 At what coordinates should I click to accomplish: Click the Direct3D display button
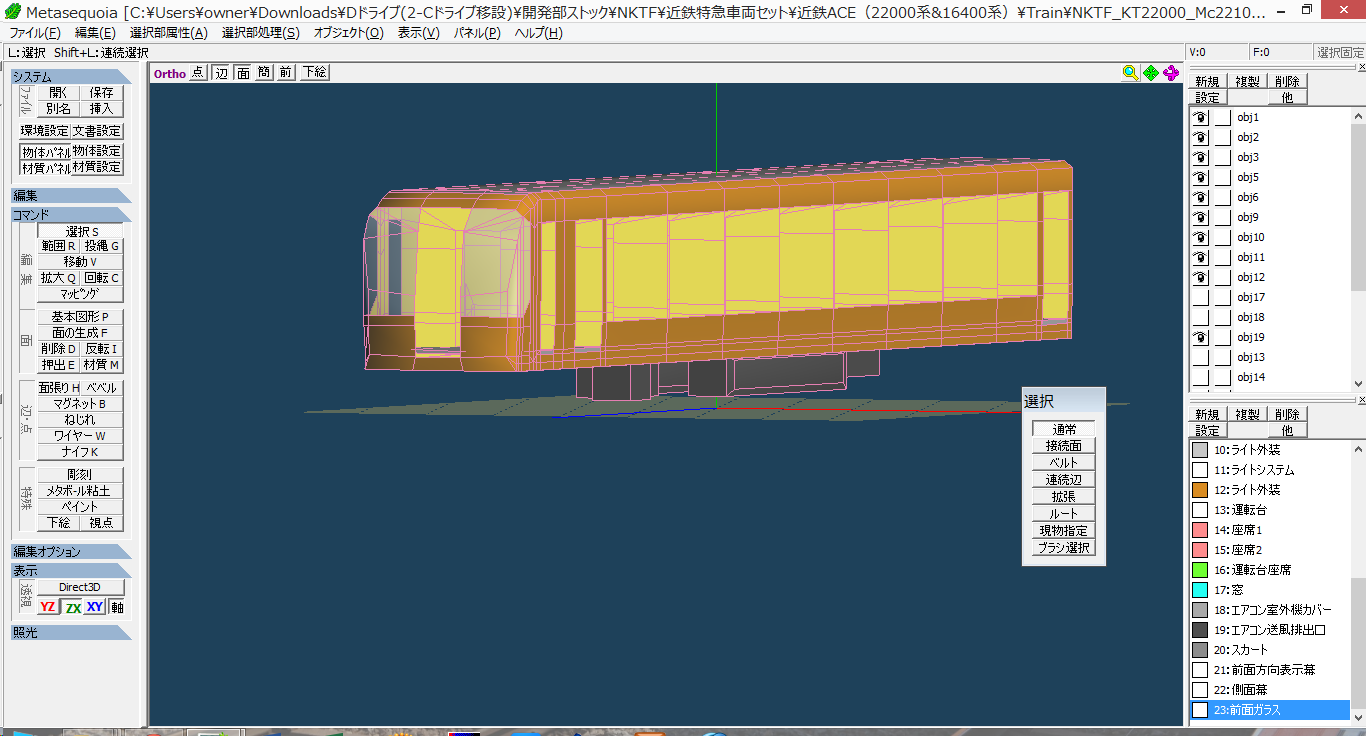tap(80, 587)
